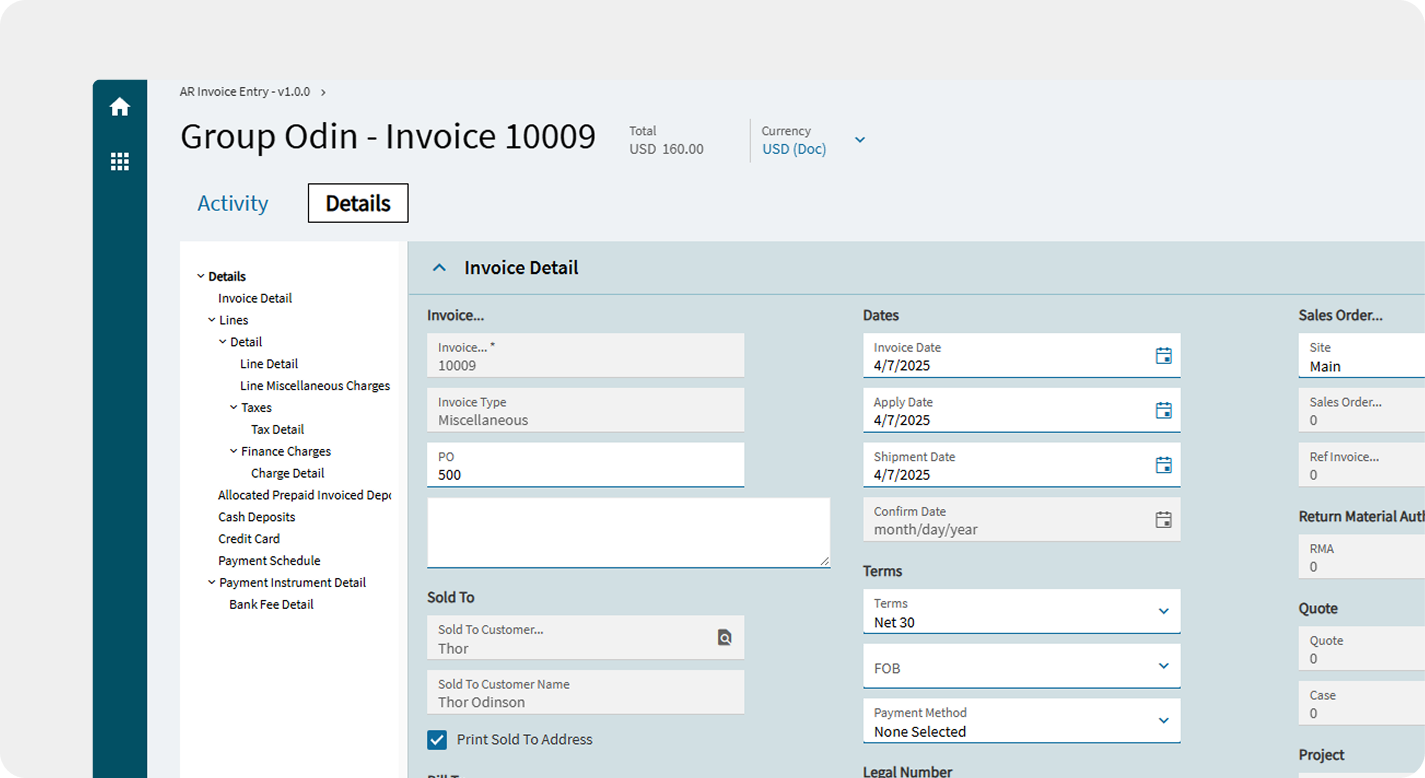
Task: Select Line Detail in the tree
Action: (269, 364)
